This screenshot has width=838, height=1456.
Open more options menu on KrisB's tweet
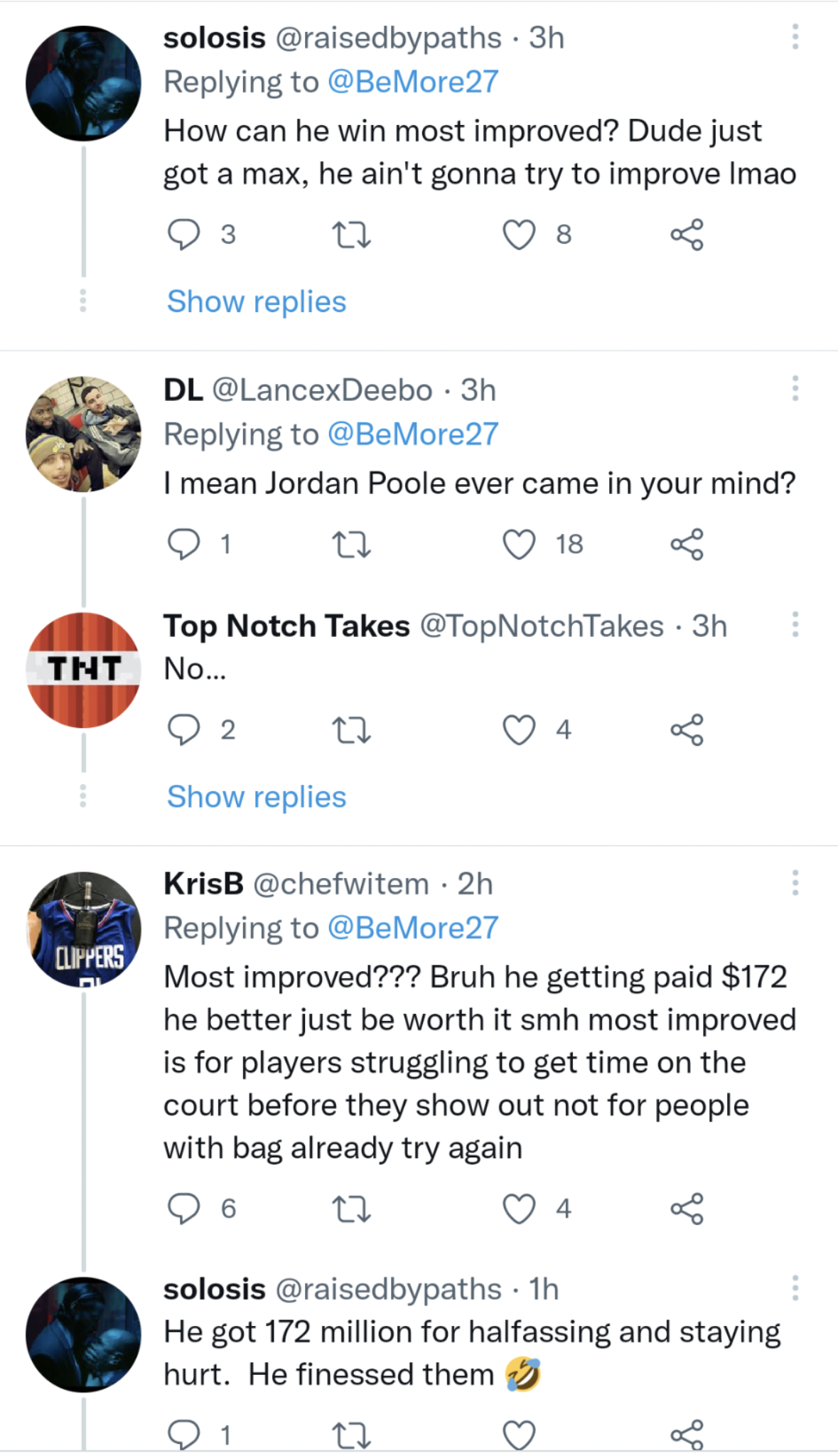click(x=795, y=883)
